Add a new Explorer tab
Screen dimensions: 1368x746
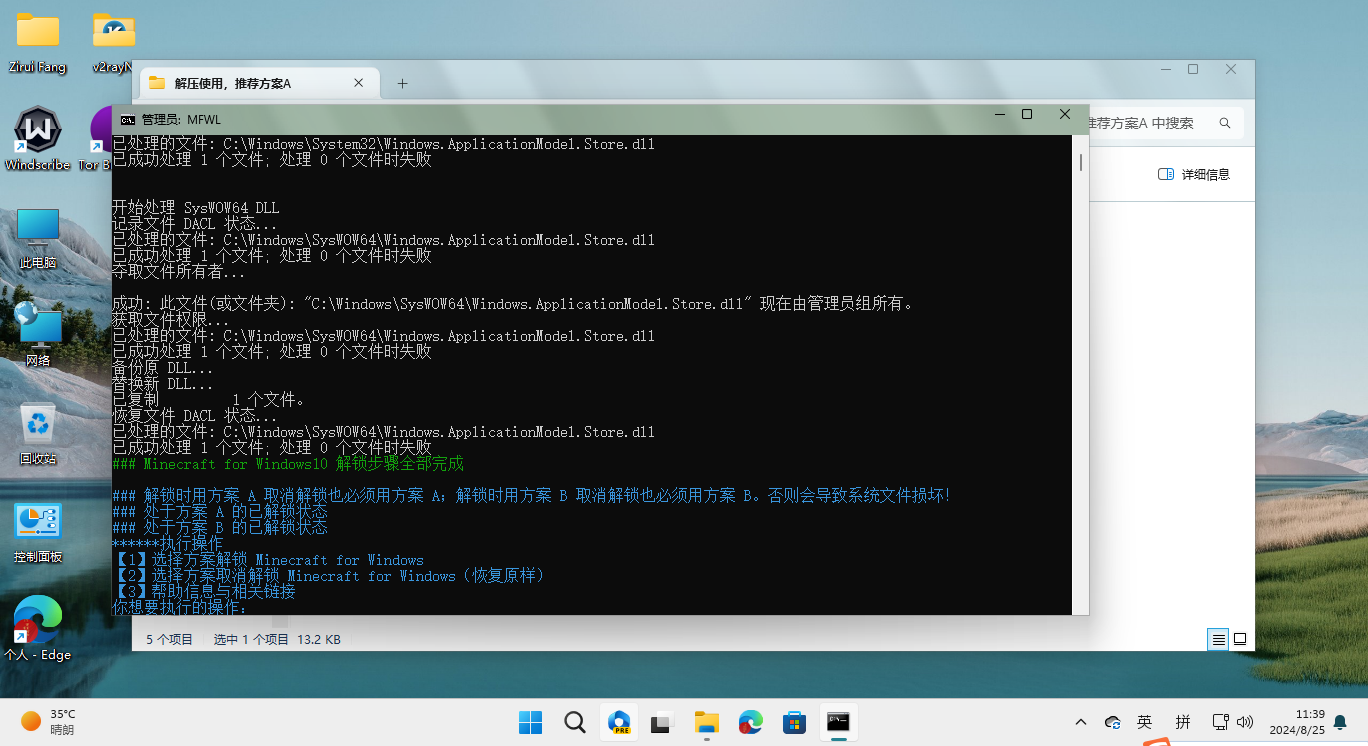402,83
